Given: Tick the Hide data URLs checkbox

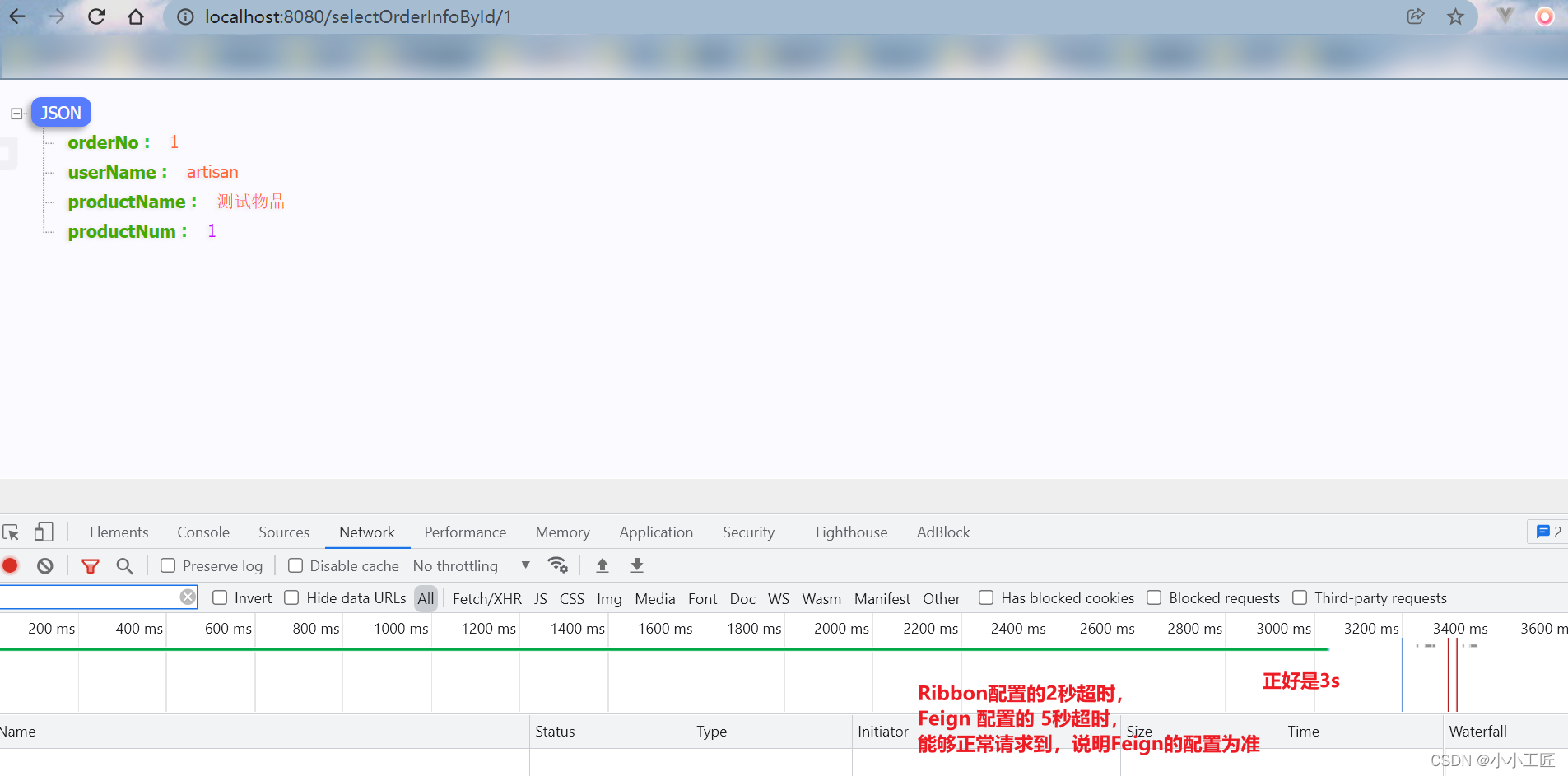Looking at the screenshot, I should [x=291, y=597].
